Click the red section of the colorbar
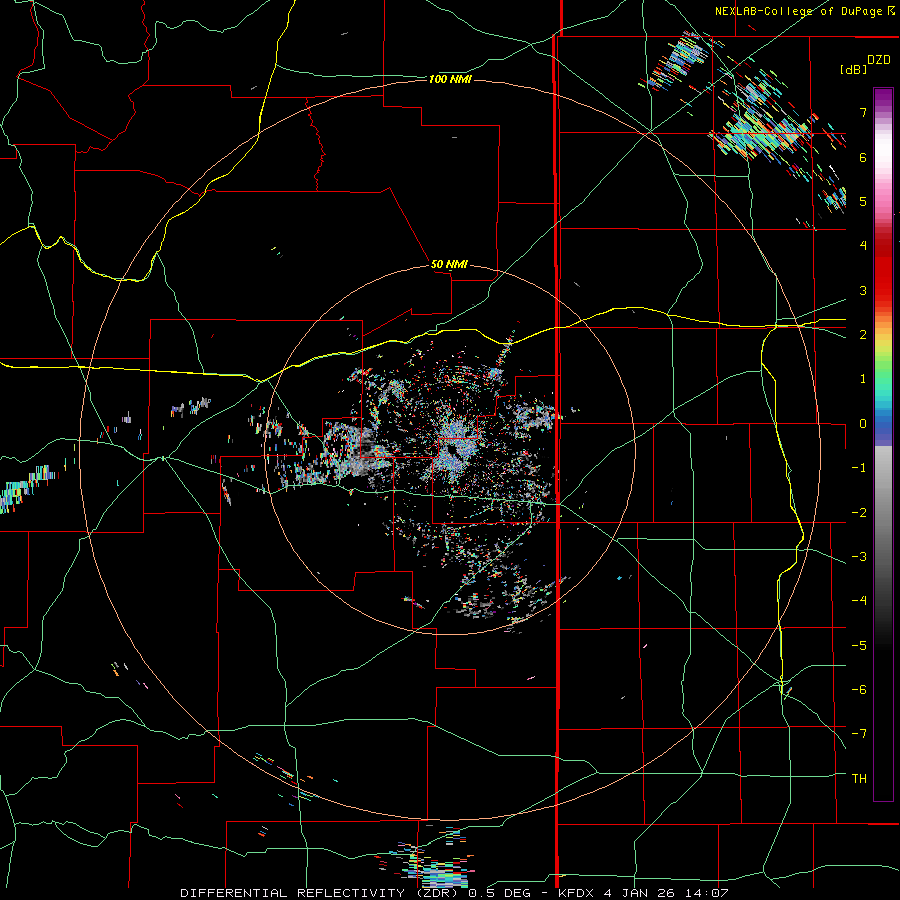The width and height of the screenshot is (900, 900). (883, 270)
